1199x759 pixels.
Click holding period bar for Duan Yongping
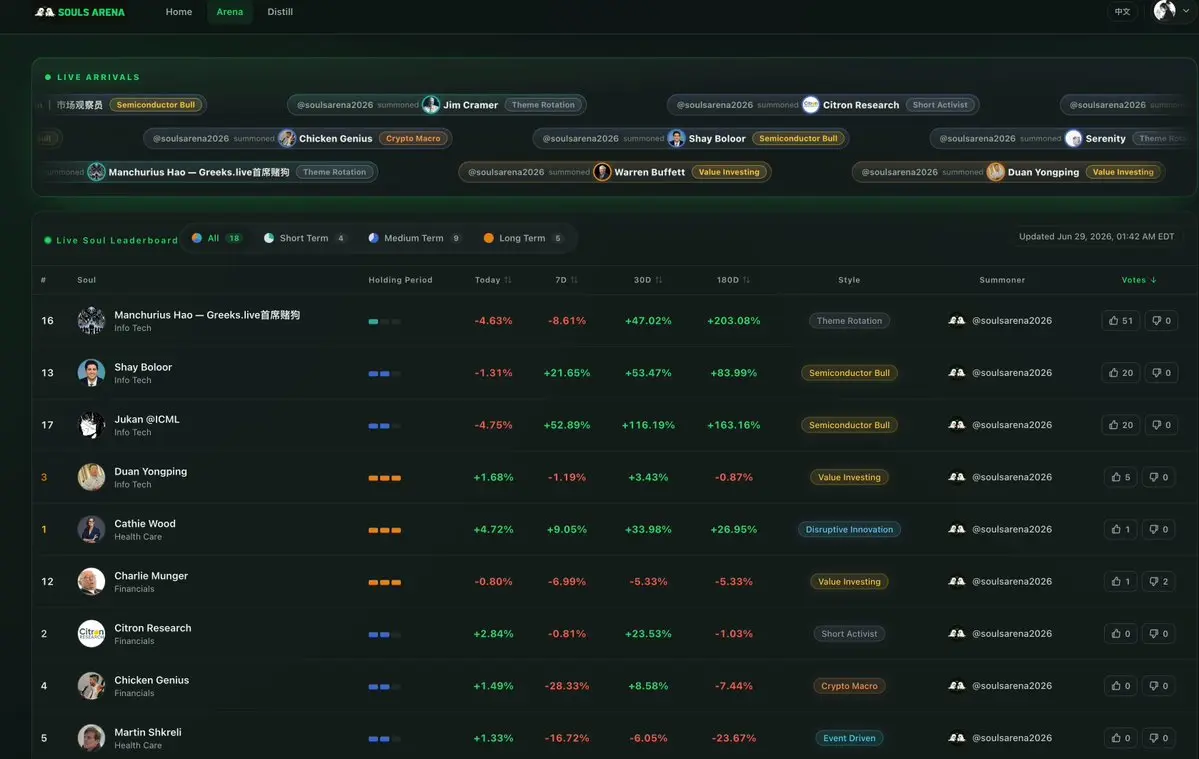click(385, 478)
